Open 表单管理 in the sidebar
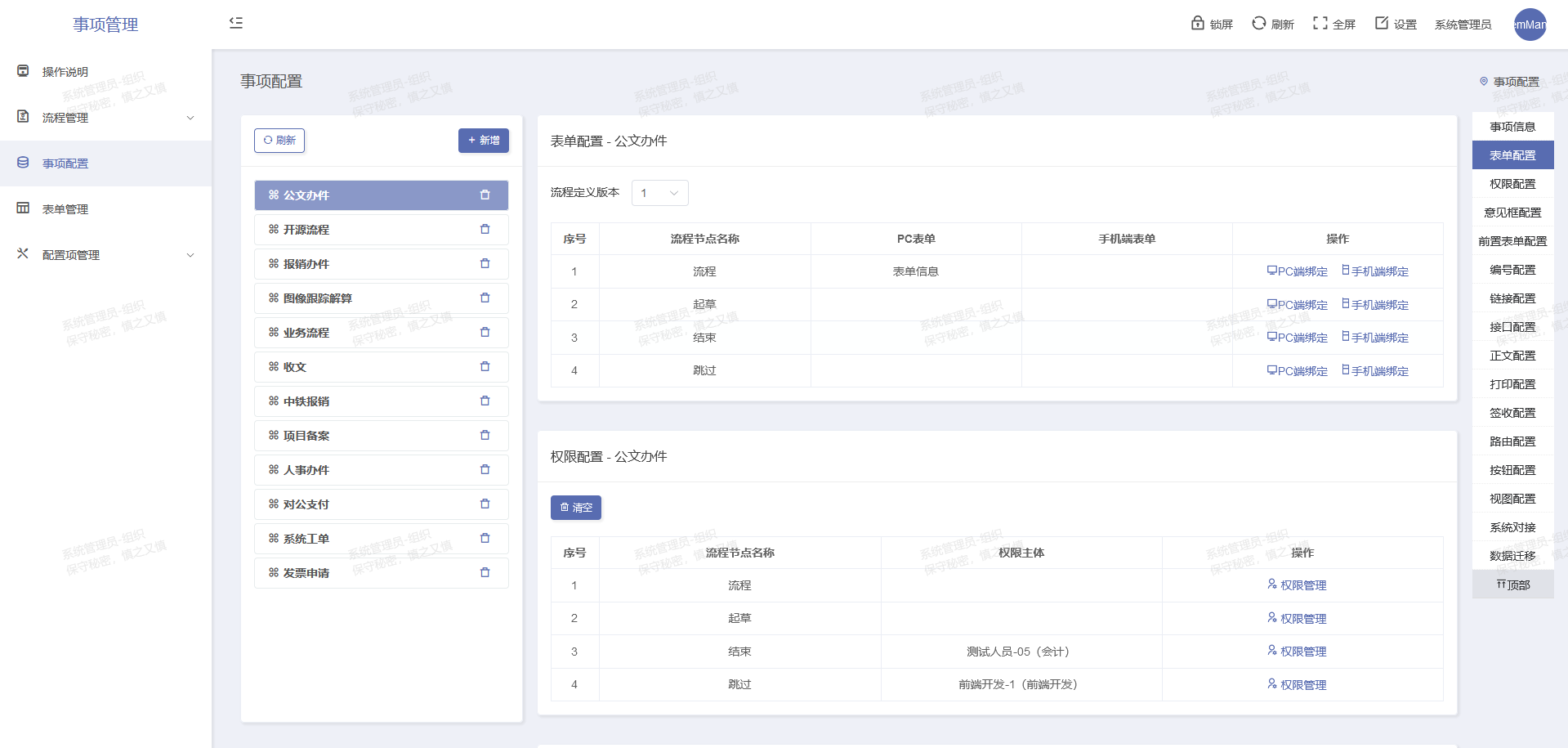The height and width of the screenshot is (748, 1568). (106, 209)
